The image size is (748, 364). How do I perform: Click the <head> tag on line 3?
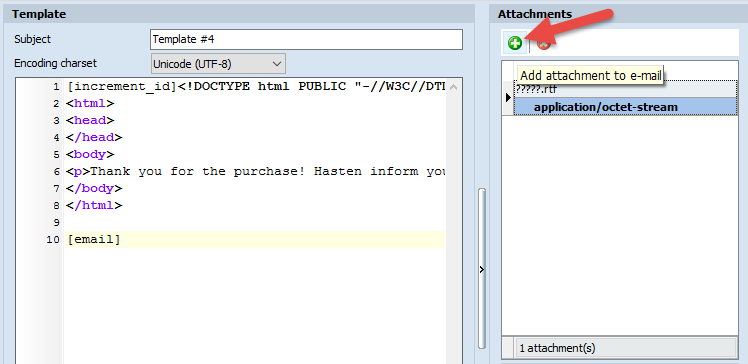pyautogui.click(x=90, y=120)
